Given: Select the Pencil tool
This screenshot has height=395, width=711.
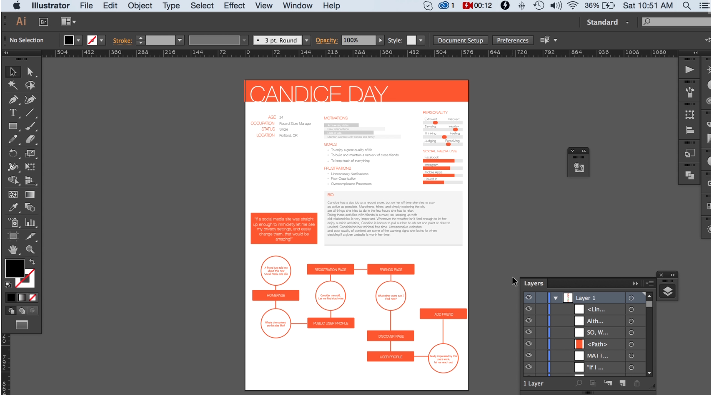Looking at the screenshot, I should pos(13,140).
